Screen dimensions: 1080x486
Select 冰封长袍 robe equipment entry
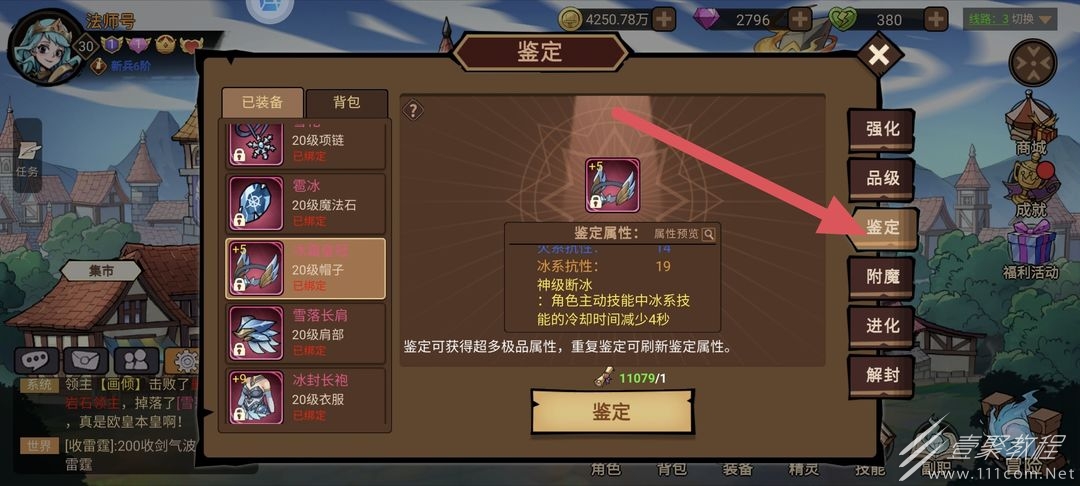coord(306,397)
